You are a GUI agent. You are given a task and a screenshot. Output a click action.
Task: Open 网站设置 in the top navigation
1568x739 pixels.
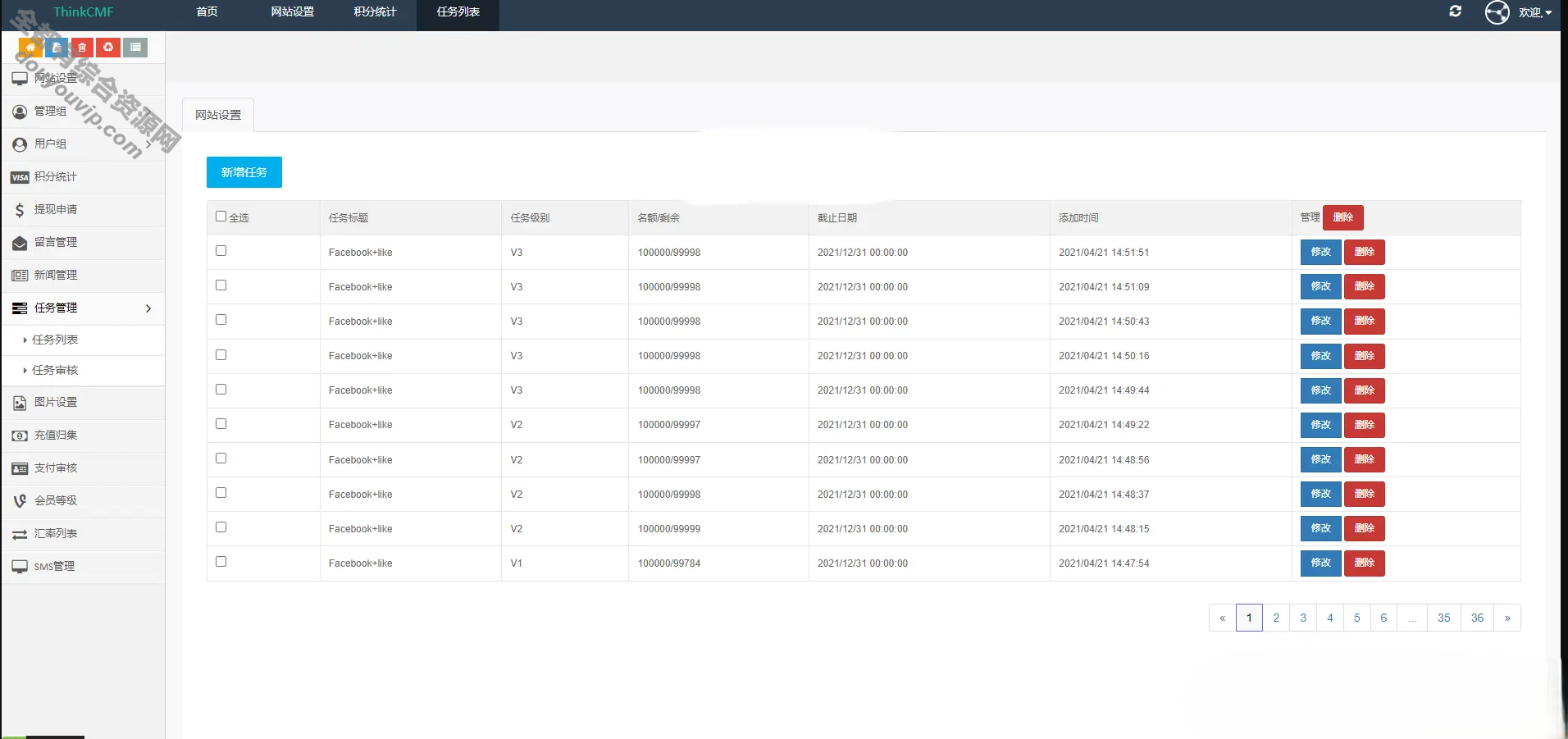coord(293,11)
